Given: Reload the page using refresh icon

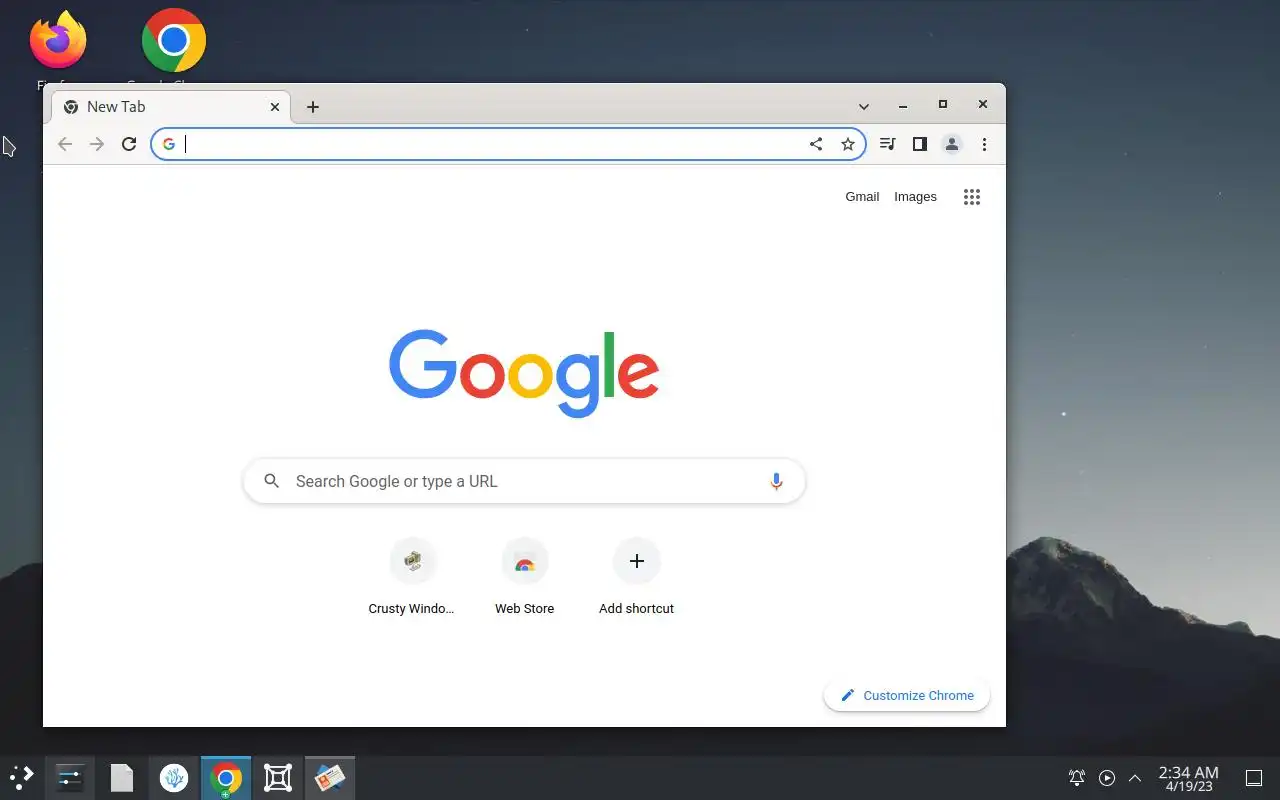Looking at the screenshot, I should [x=129, y=144].
